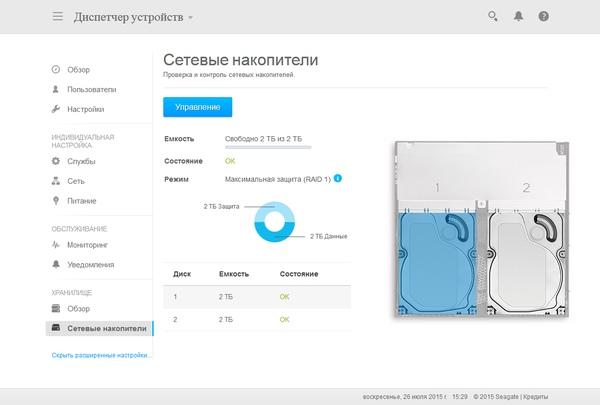Click the Диспетчер устройств title
The image size is (600, 405).
coord(129,17)
